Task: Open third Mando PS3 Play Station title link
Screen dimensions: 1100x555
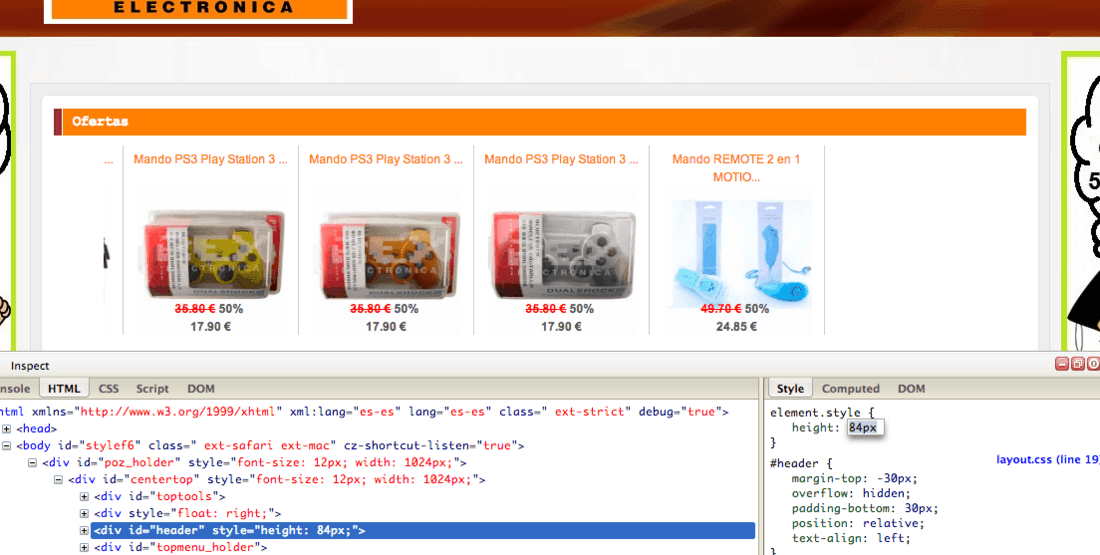Action: point(561,159)
